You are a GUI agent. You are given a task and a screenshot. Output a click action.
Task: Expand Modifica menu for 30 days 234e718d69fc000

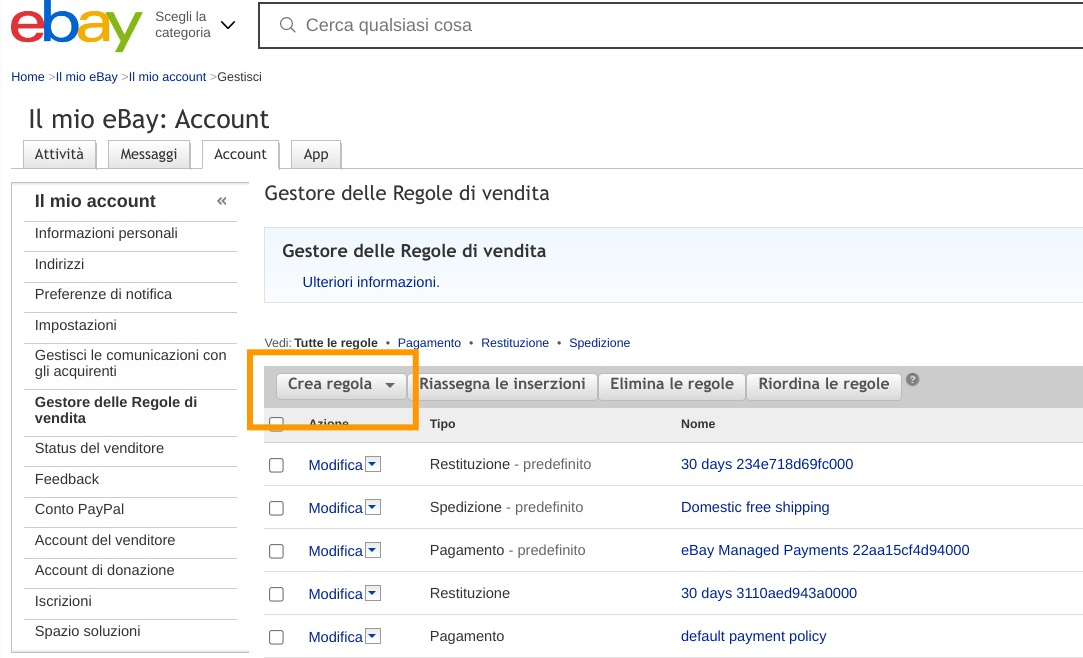point(373,464)
